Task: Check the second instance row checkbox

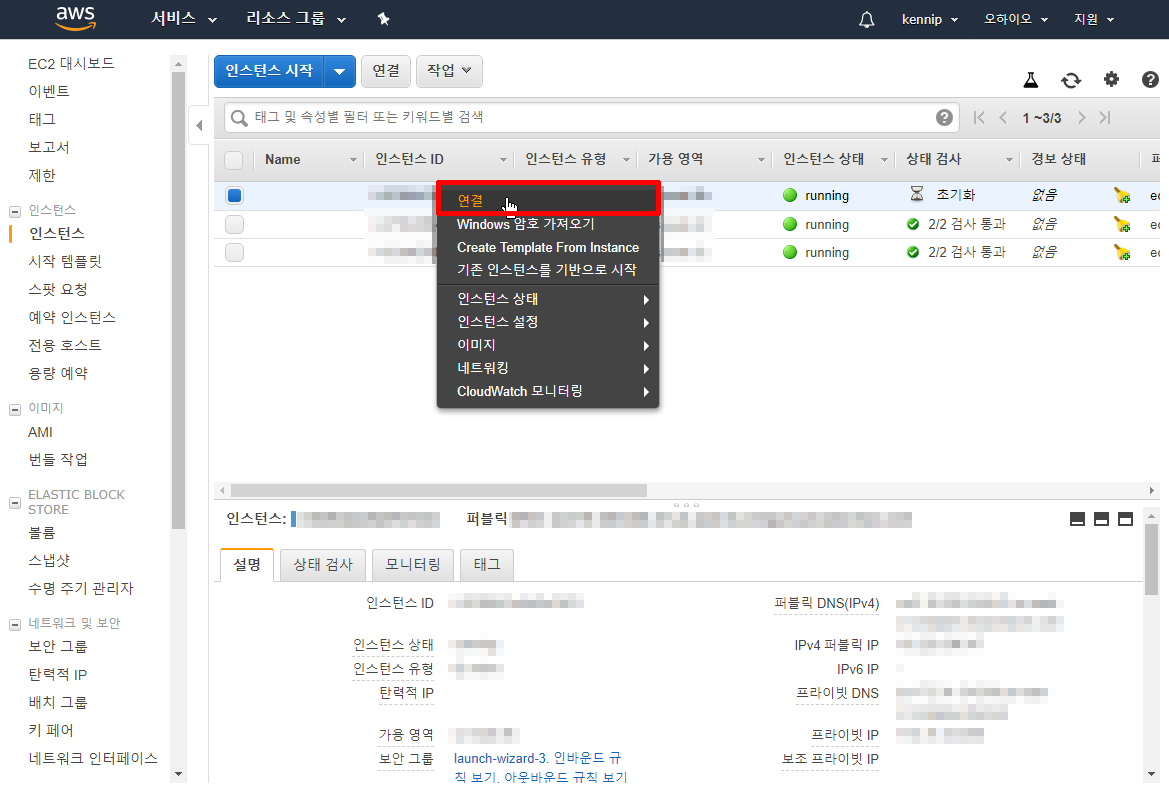Action: tap(234, 224)
